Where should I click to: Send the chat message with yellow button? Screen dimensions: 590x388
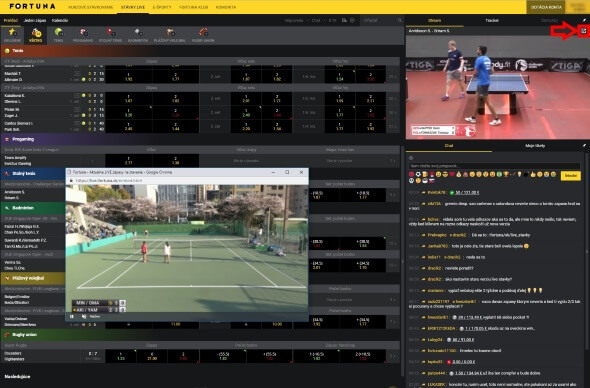tap(570, 176)
